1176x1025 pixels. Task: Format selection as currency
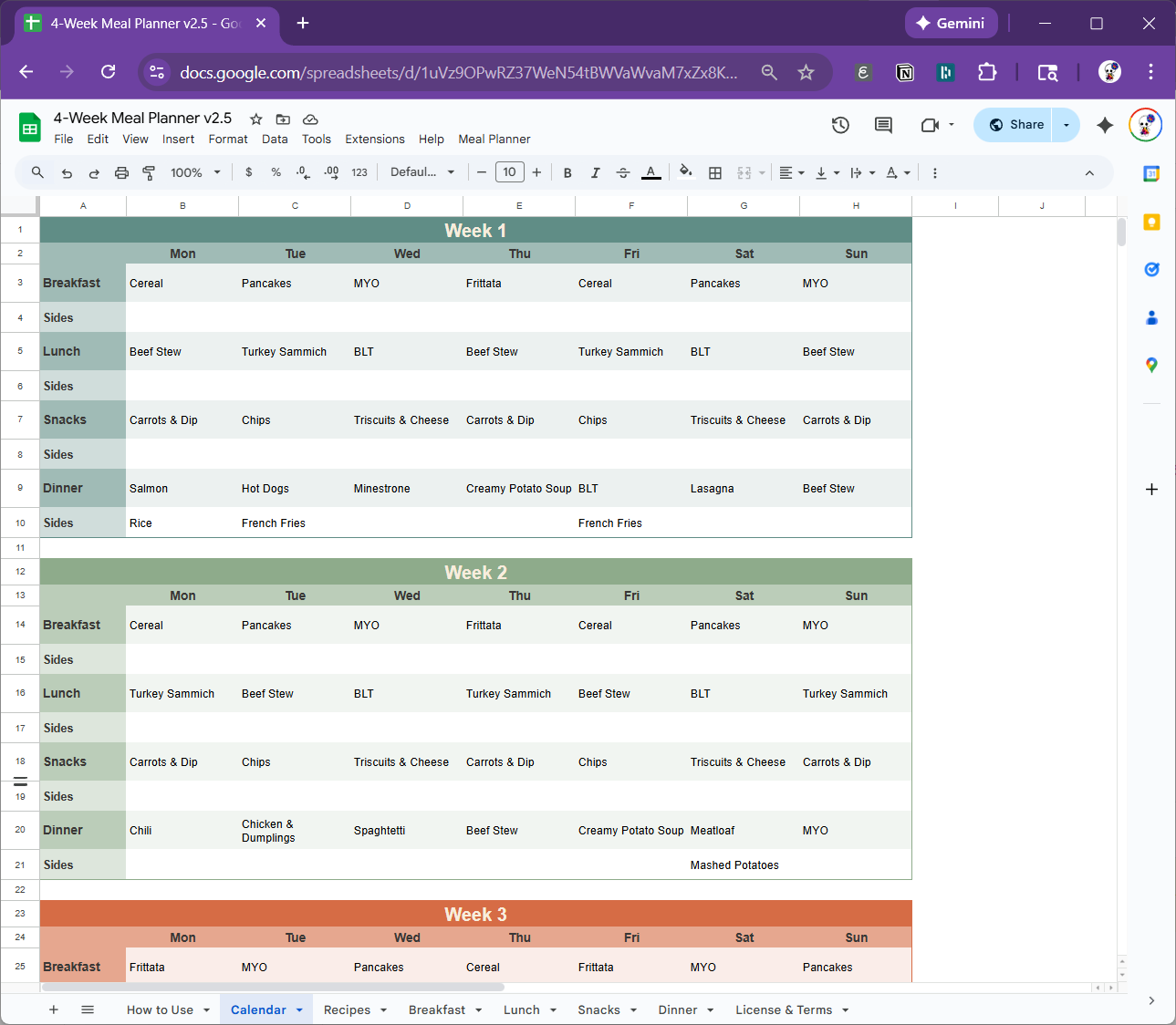tap(248, 172)
